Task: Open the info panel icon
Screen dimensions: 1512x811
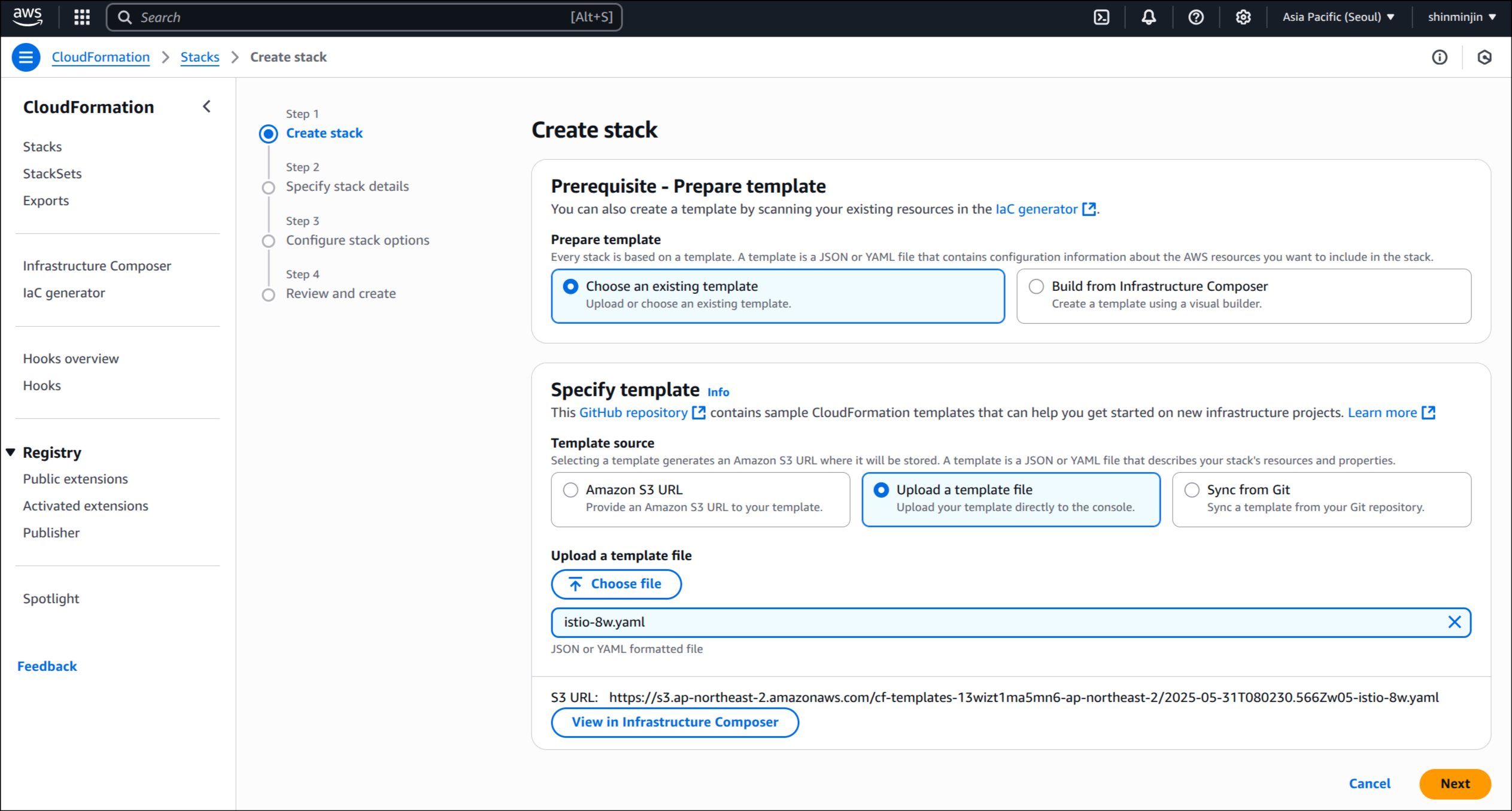Action: pyautogui.click(x=1440, y=57)
